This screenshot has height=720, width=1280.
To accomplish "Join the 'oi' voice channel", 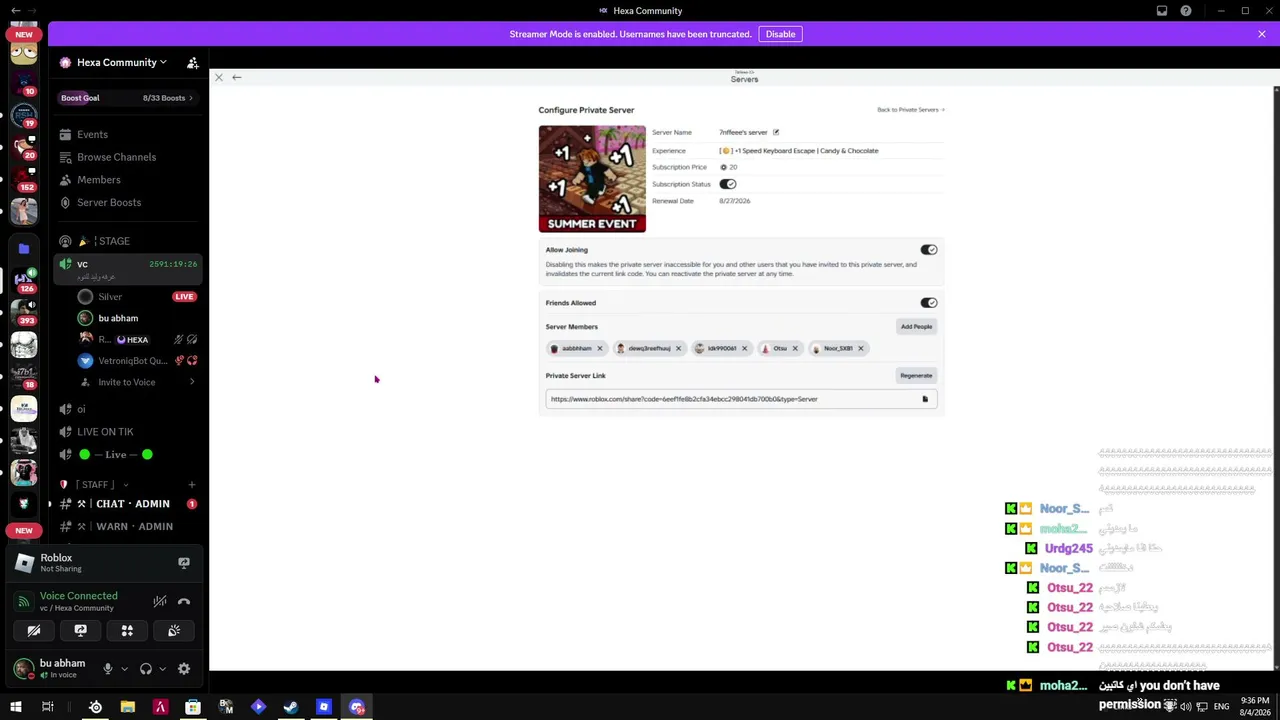I will tap(128, 409).
